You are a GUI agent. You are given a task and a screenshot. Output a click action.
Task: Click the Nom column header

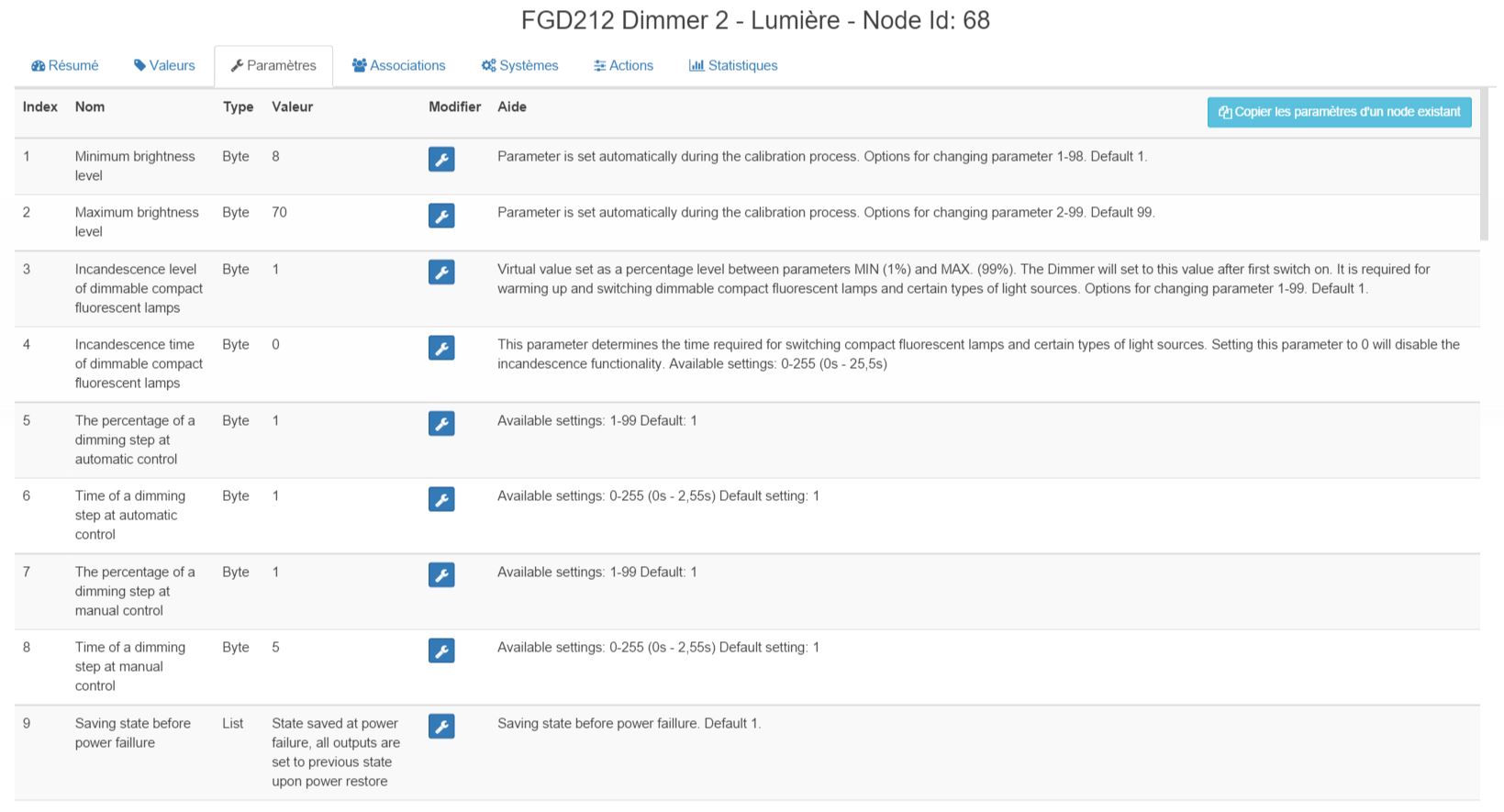[x=90, y=107]
